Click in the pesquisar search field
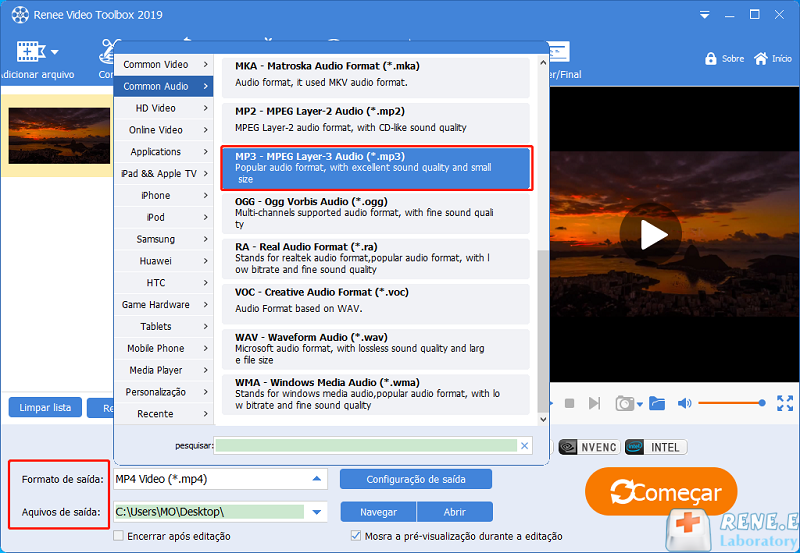 coord(366,446)
